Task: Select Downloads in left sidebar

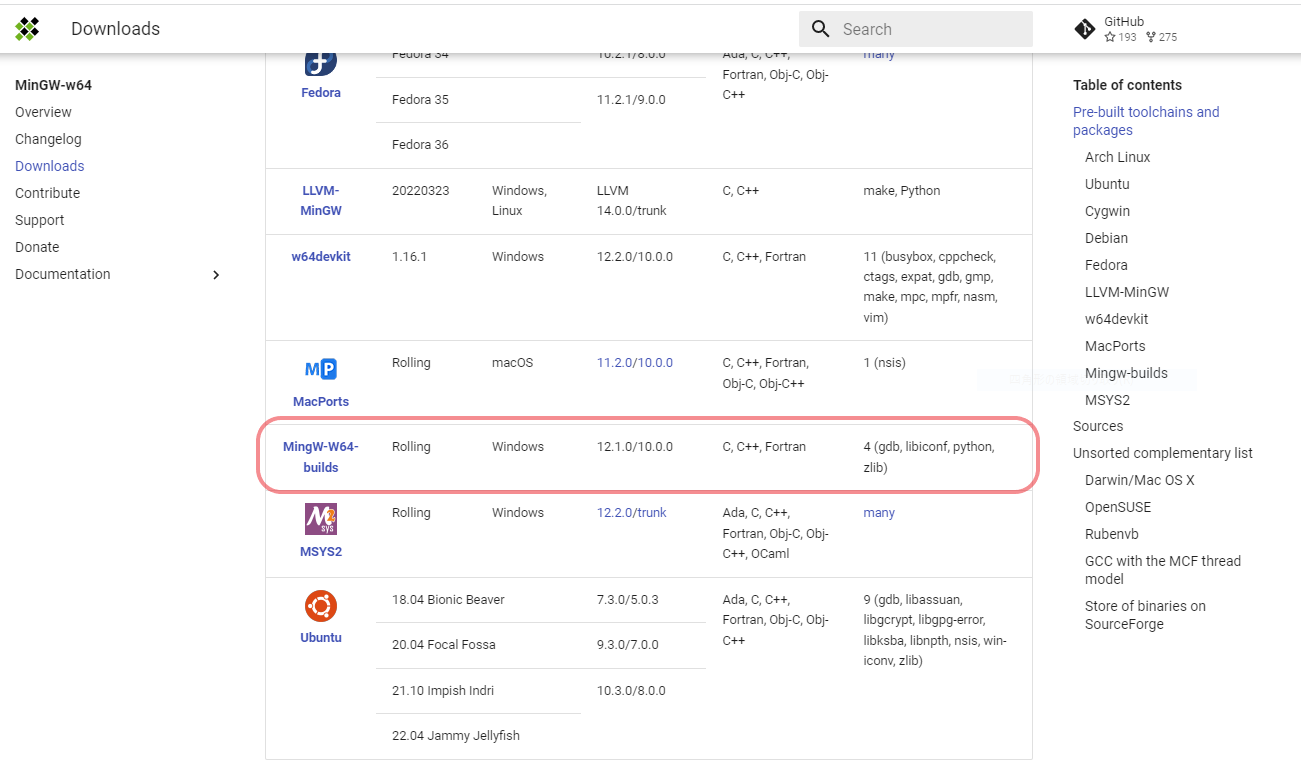Action: pyautogui.click(x=50, y=166)
